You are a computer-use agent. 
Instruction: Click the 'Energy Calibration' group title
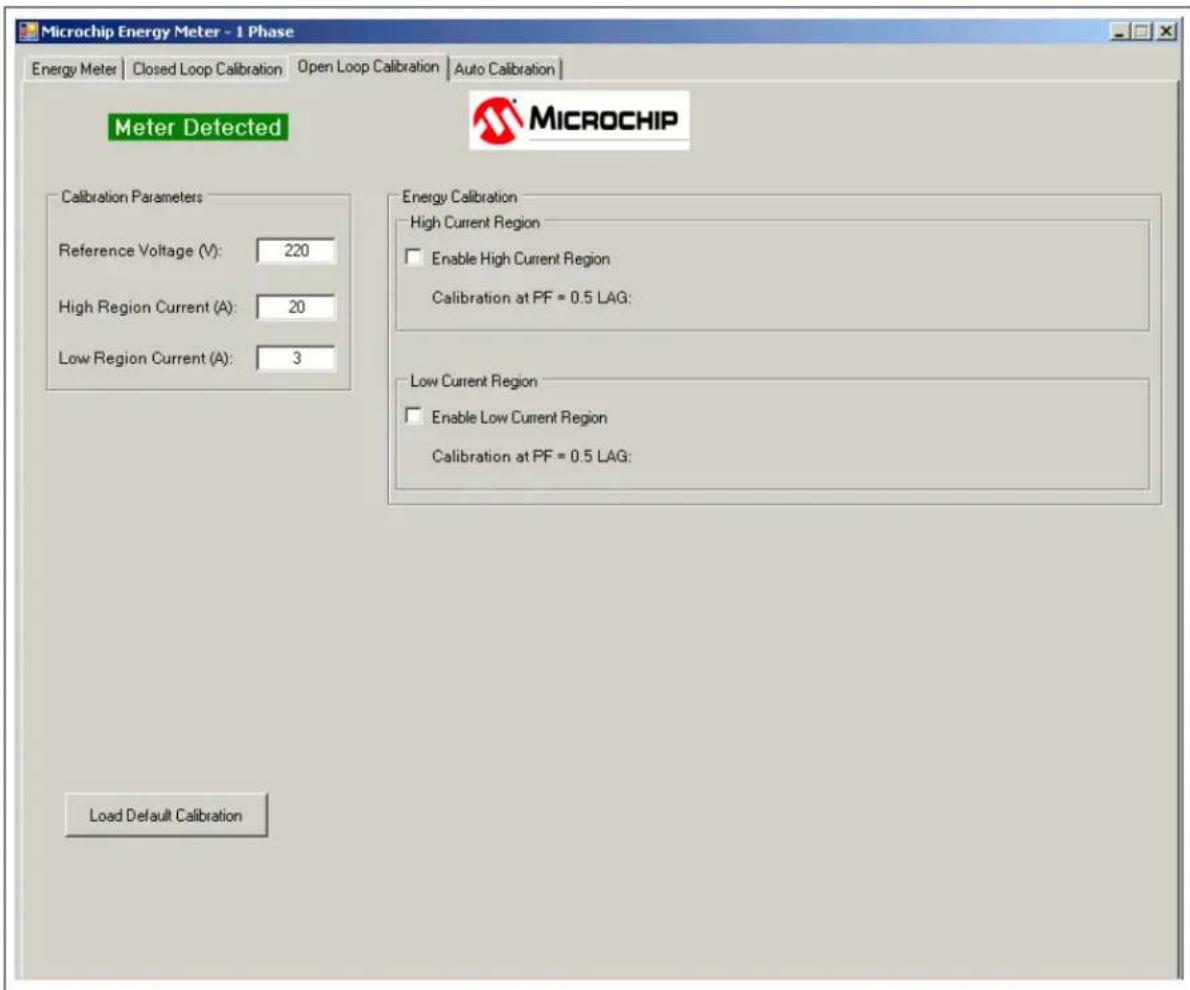pos(459,197)
